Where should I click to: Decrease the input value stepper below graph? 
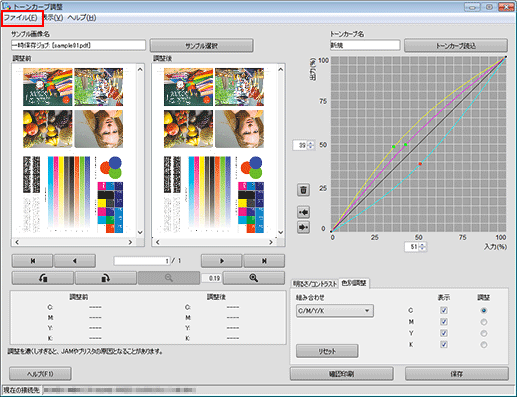pos(423,249)
